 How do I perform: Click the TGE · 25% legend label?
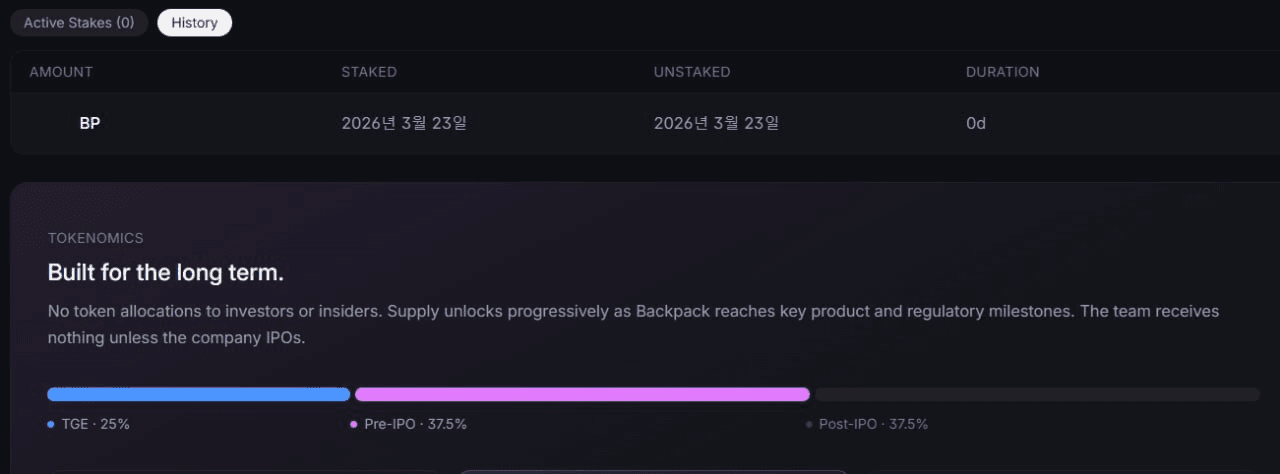pos(96,424)
